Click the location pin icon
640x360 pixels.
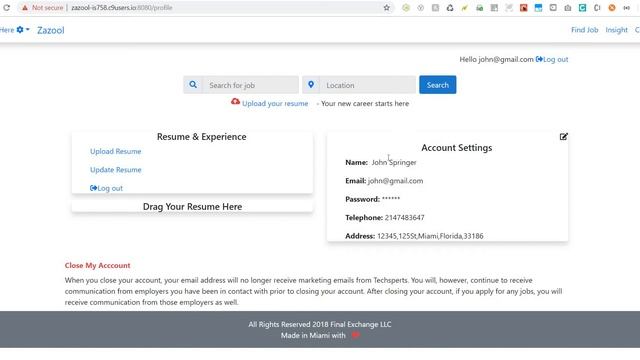pyautogui.click(x=311, y=85)
